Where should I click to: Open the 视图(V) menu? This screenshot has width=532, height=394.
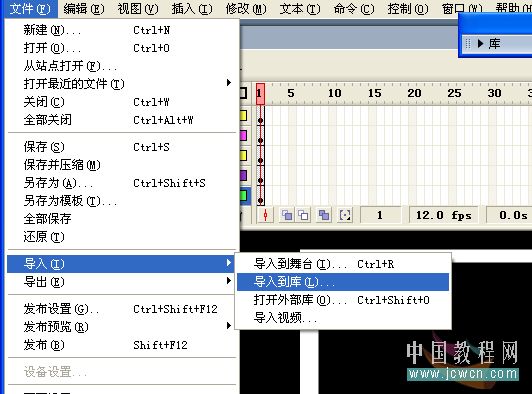click(x=138, y=9)
